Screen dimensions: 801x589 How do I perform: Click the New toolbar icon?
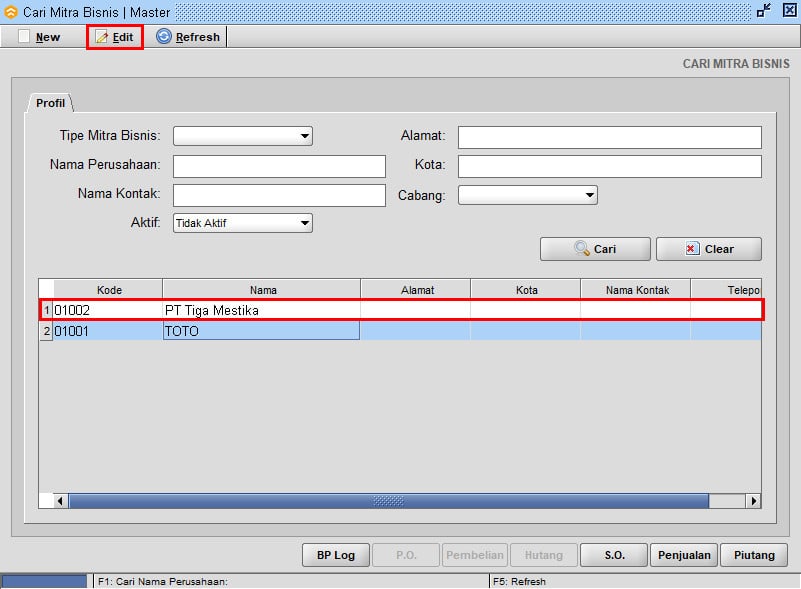pos(25,37)
